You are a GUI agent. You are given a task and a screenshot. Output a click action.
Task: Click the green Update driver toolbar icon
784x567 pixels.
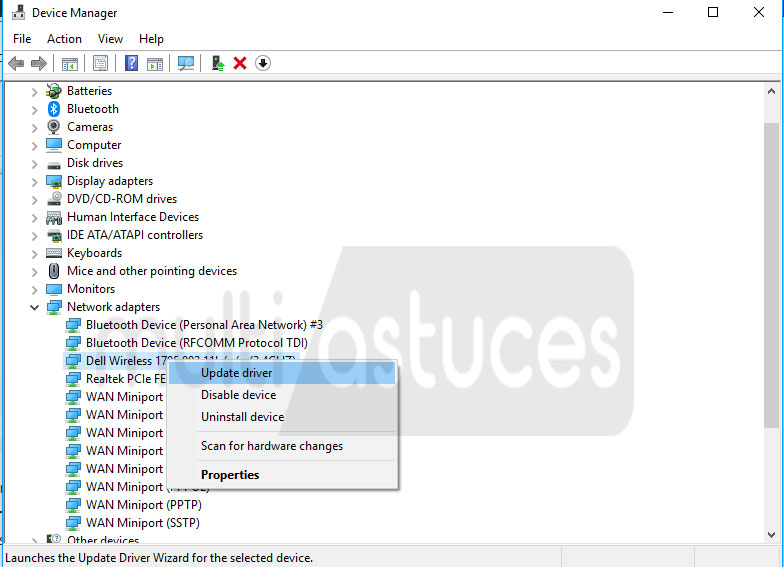[217, 63]
